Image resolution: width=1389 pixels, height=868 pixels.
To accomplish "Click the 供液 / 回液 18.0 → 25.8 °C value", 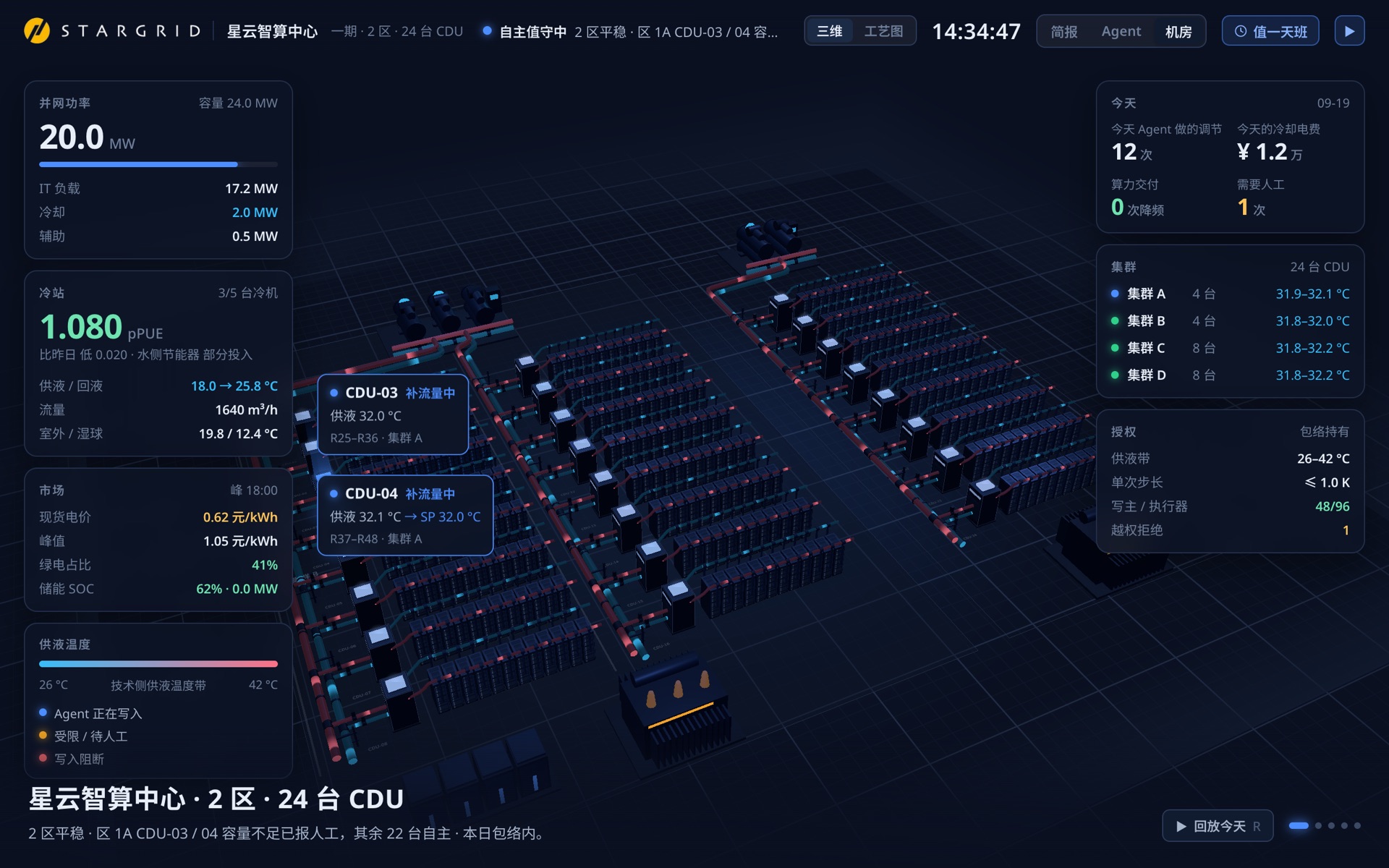I will [234, 386].
